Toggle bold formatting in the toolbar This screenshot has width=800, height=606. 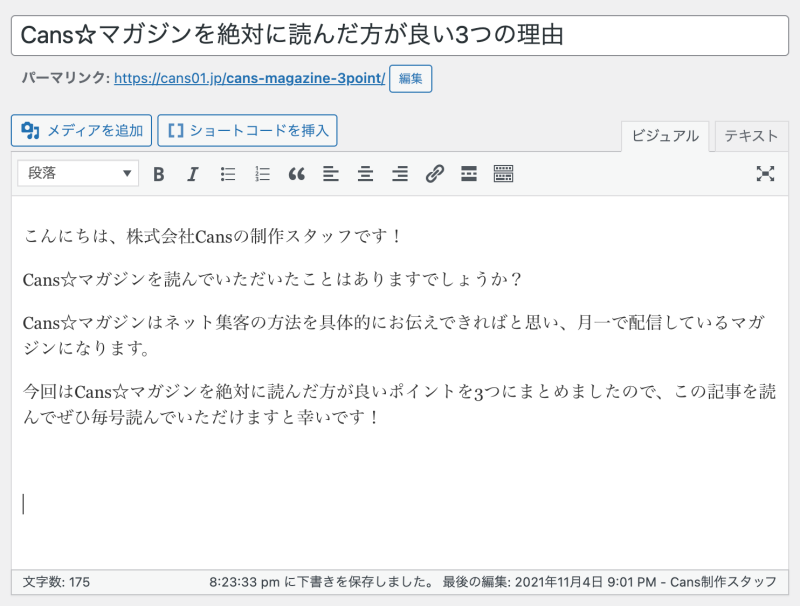(x=159, y=174)
